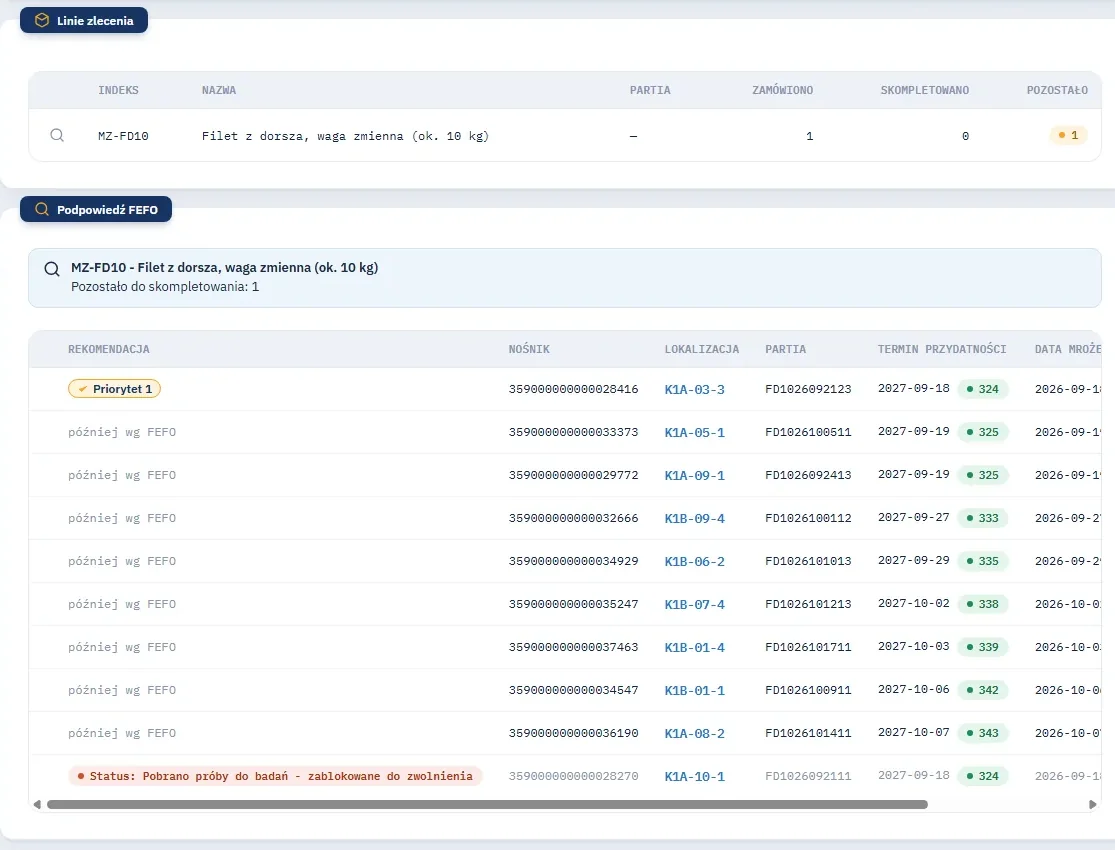Click the scroll-left arrow of the table scrollbar
Screen dimensions: 1115x850
37,804
